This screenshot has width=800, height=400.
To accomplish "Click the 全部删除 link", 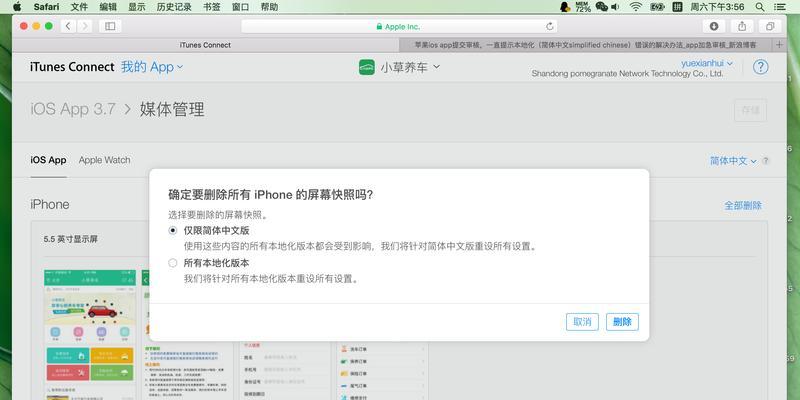I will click(743, 205).
